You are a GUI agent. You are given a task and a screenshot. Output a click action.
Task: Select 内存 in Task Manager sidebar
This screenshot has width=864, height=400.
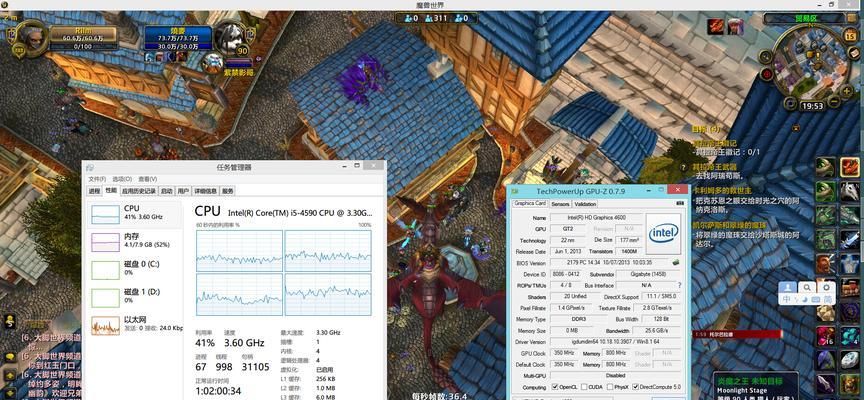(x=135, y=241)
